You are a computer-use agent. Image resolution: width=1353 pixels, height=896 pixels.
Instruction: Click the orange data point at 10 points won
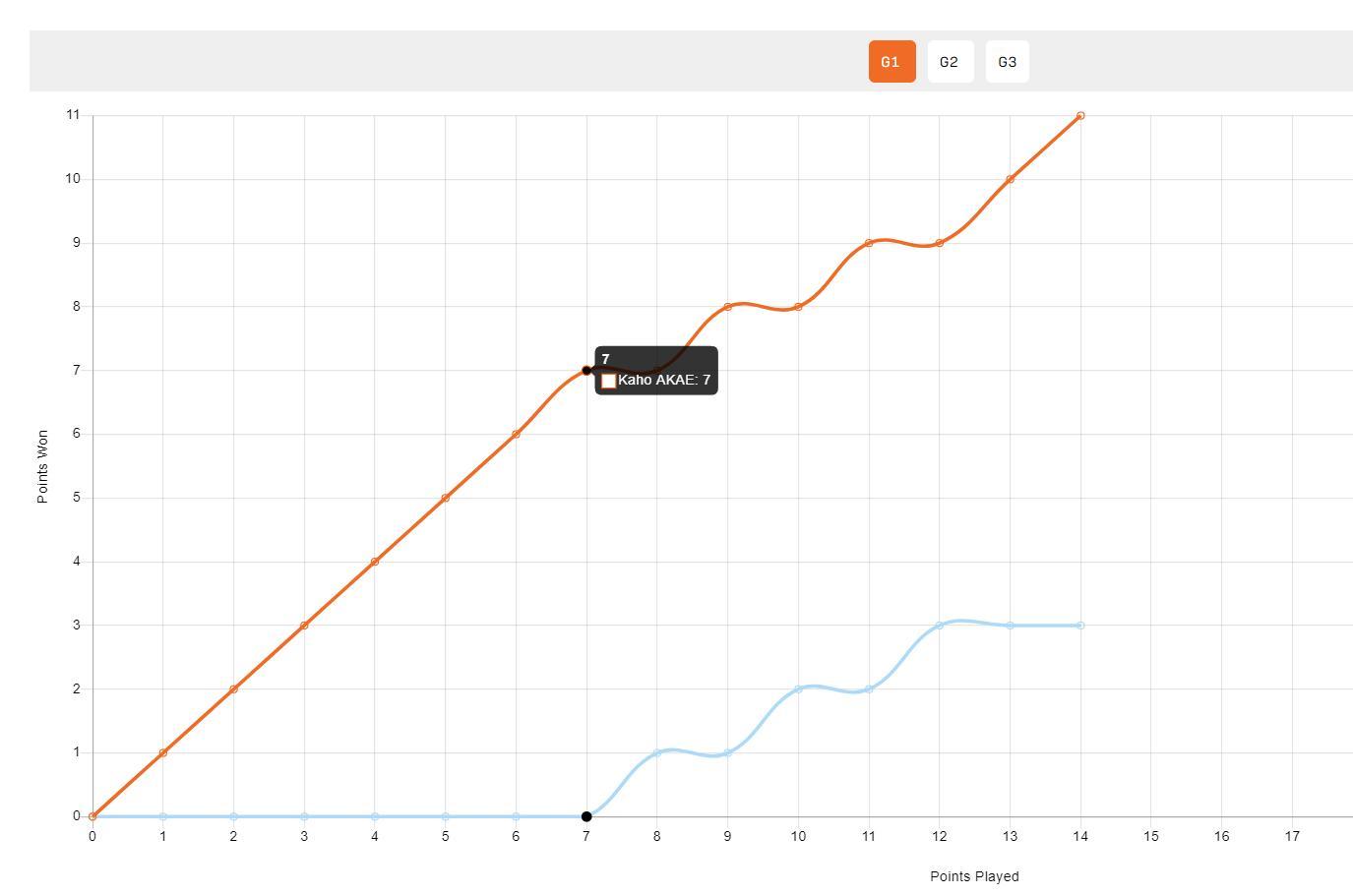(x=1010, y=179)
